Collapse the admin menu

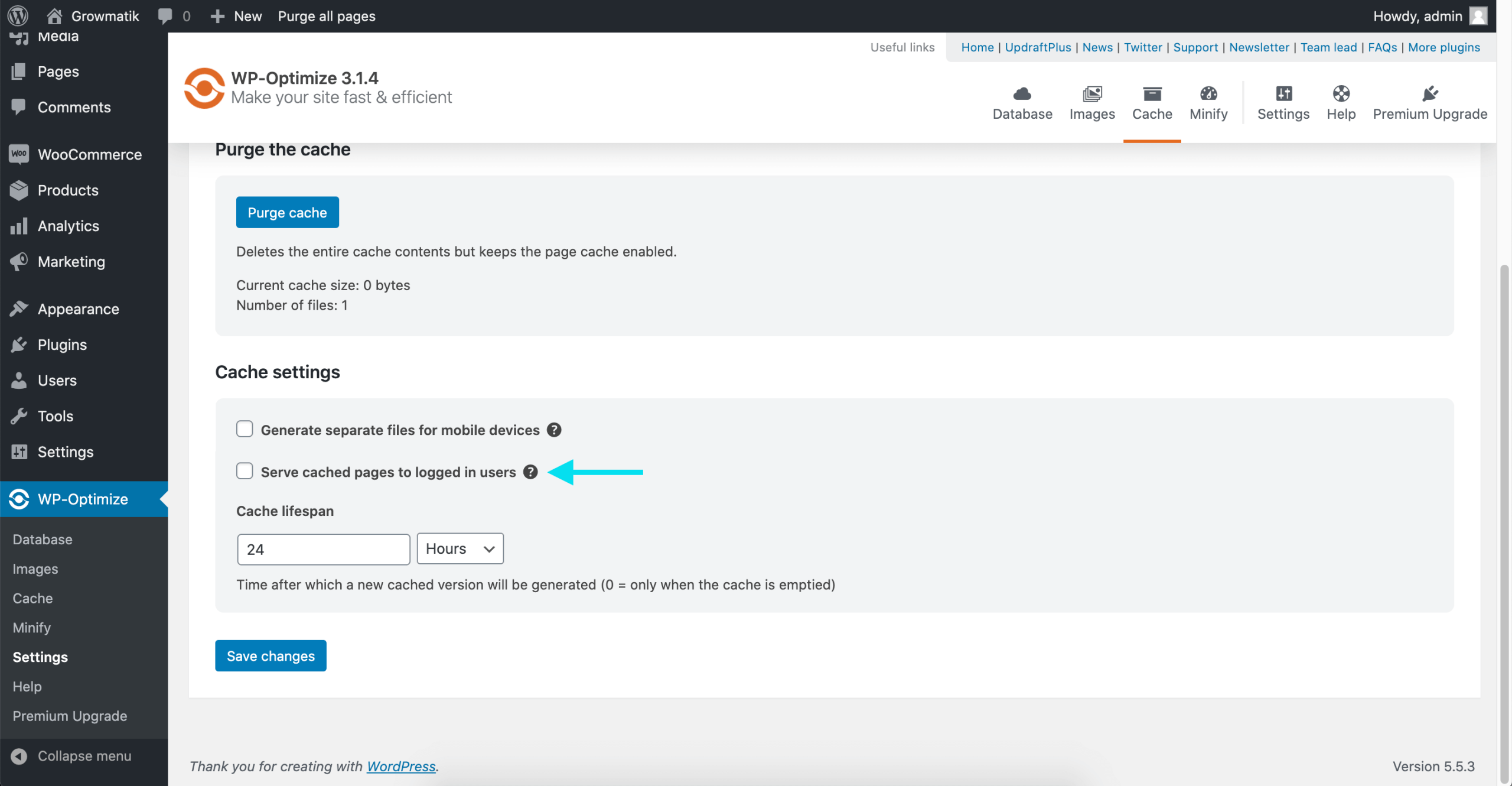tap(84, 755)
